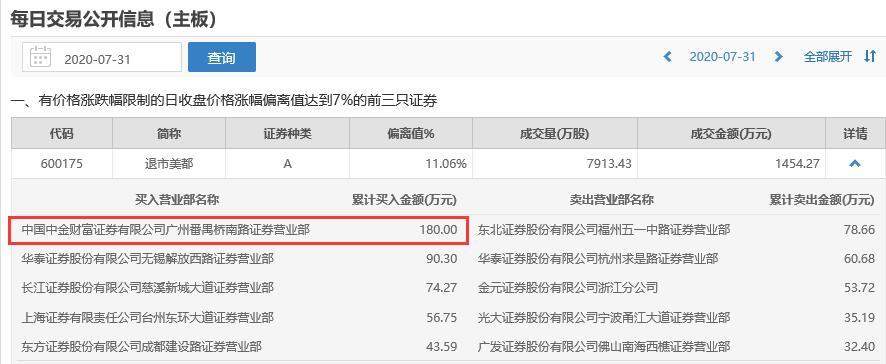Click the 买入营业部名称 header
886x364 pixels.
click(x=177, y=200)
